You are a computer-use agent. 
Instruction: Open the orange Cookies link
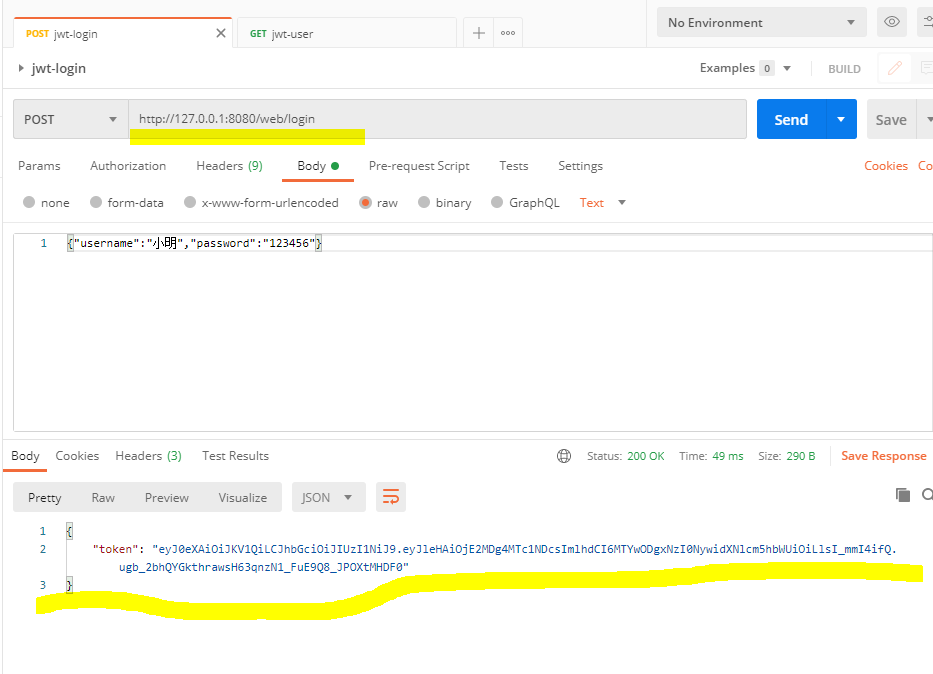point(886,165)
